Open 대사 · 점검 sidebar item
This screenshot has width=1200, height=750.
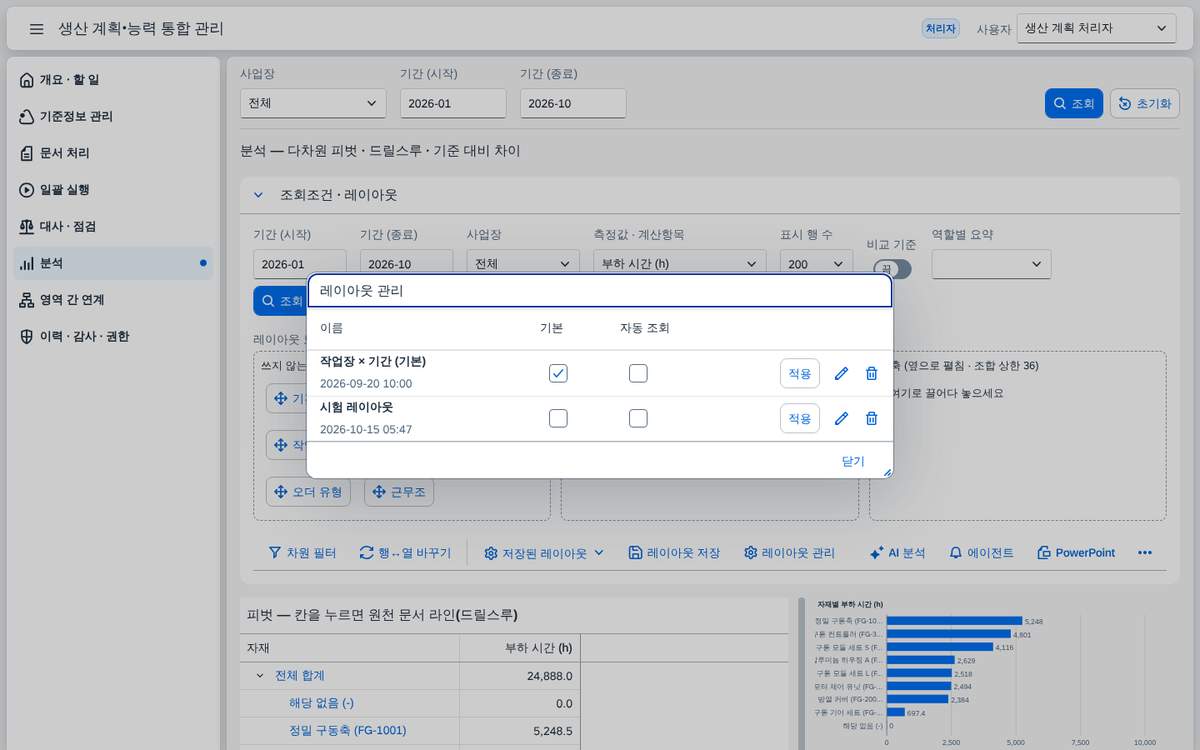pos(114,226)
